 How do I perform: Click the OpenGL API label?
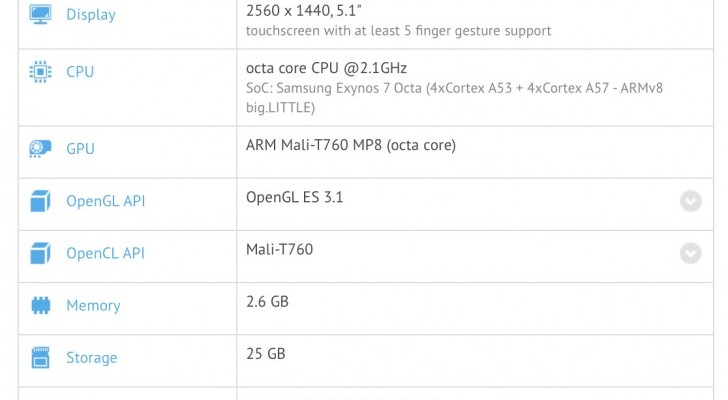[105, 201]
